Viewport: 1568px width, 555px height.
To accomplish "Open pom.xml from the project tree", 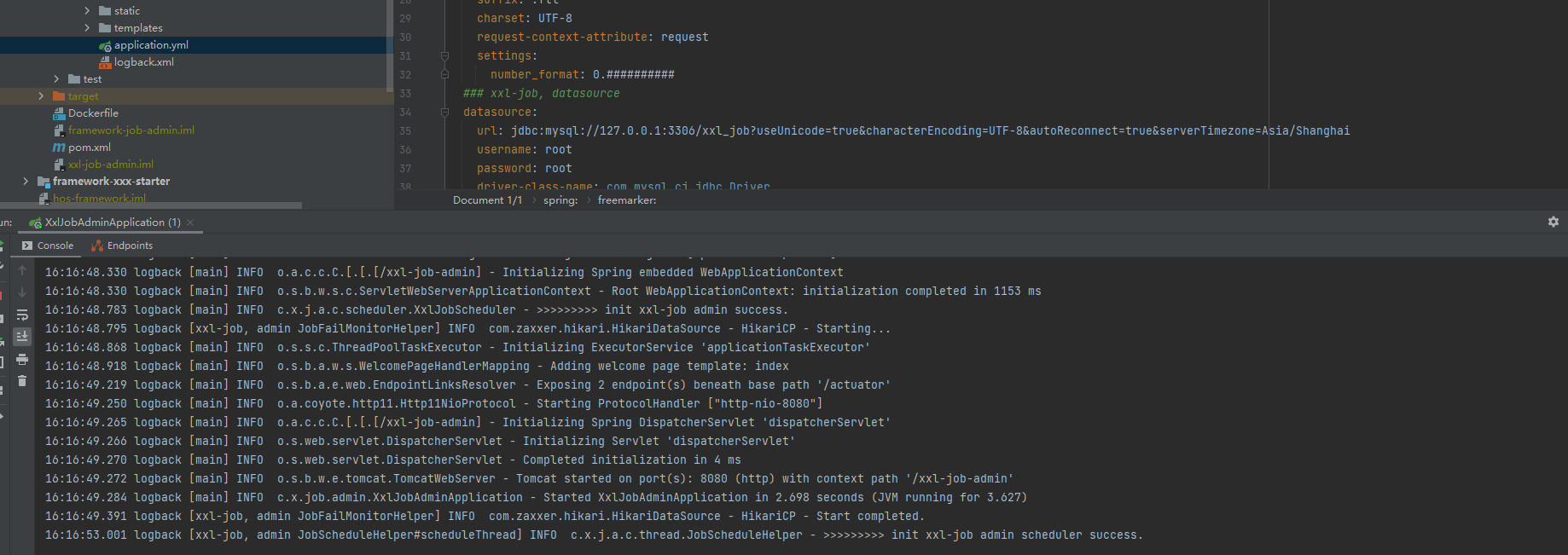I will [89, 147].
